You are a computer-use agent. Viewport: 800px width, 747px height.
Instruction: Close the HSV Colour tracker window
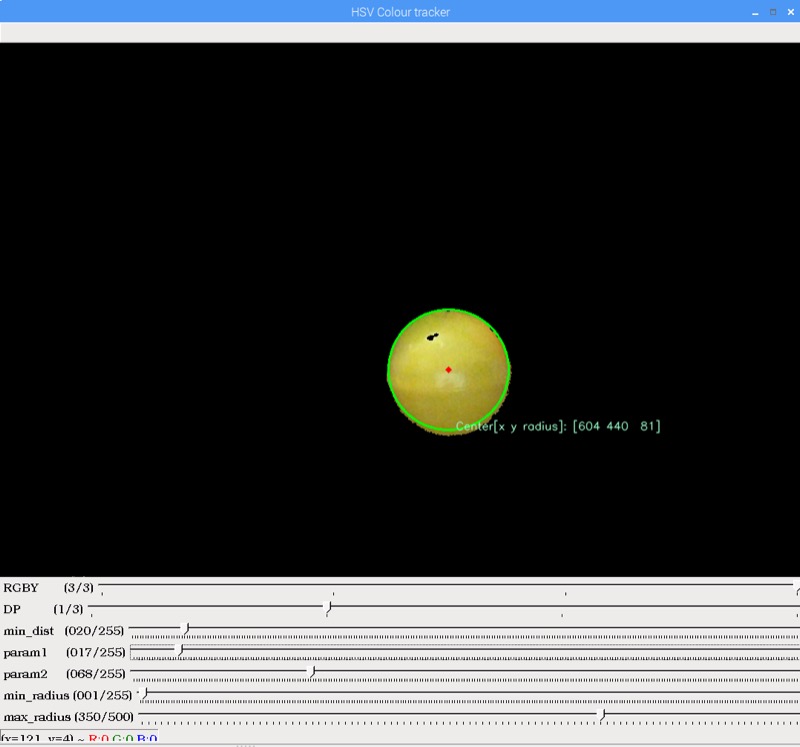click(791, 12)
